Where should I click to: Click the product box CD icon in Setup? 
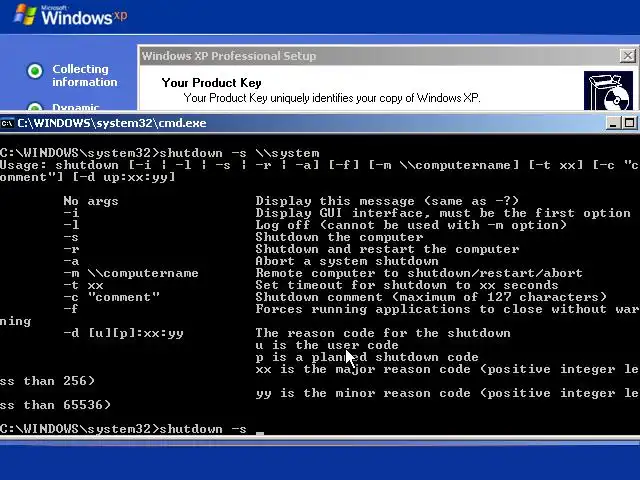608,91
